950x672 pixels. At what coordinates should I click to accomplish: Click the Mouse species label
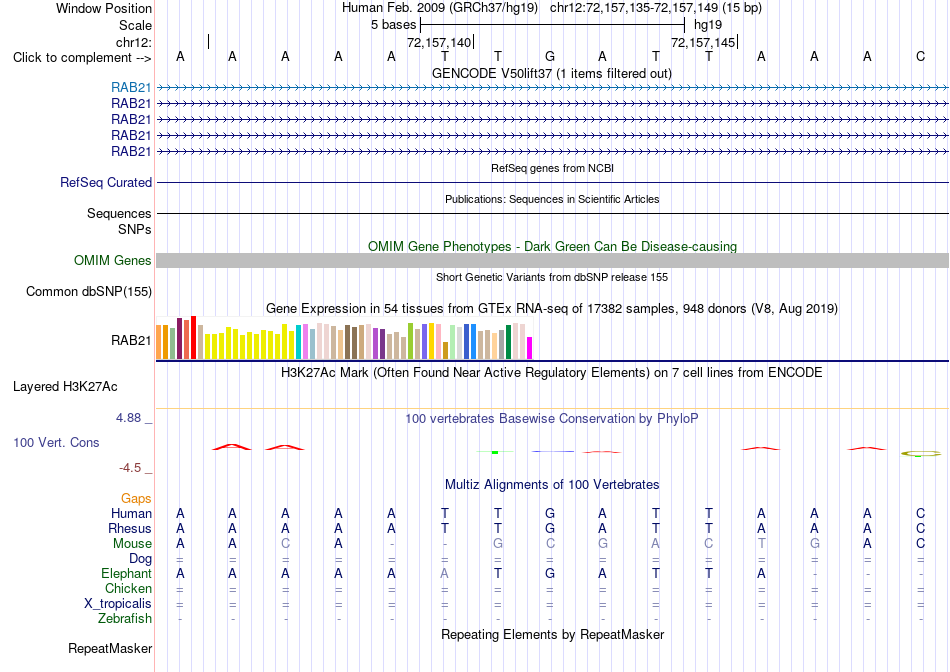point(132,544)
